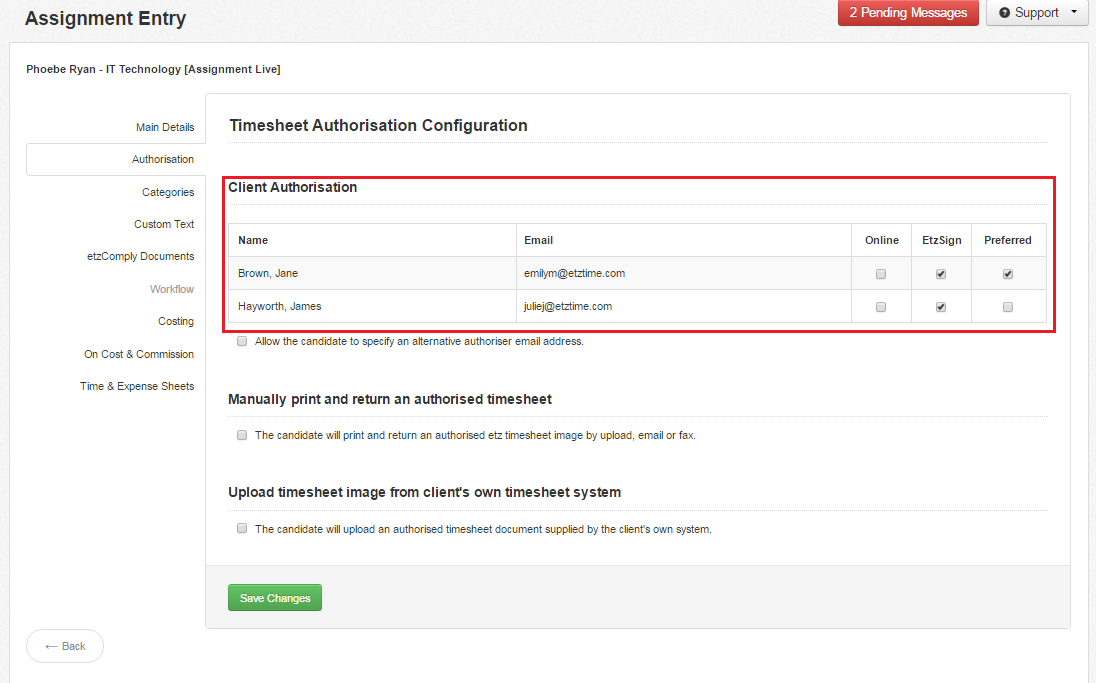
Task: Select the email juliej@etztime.com
Action: (x=568, y=306)
